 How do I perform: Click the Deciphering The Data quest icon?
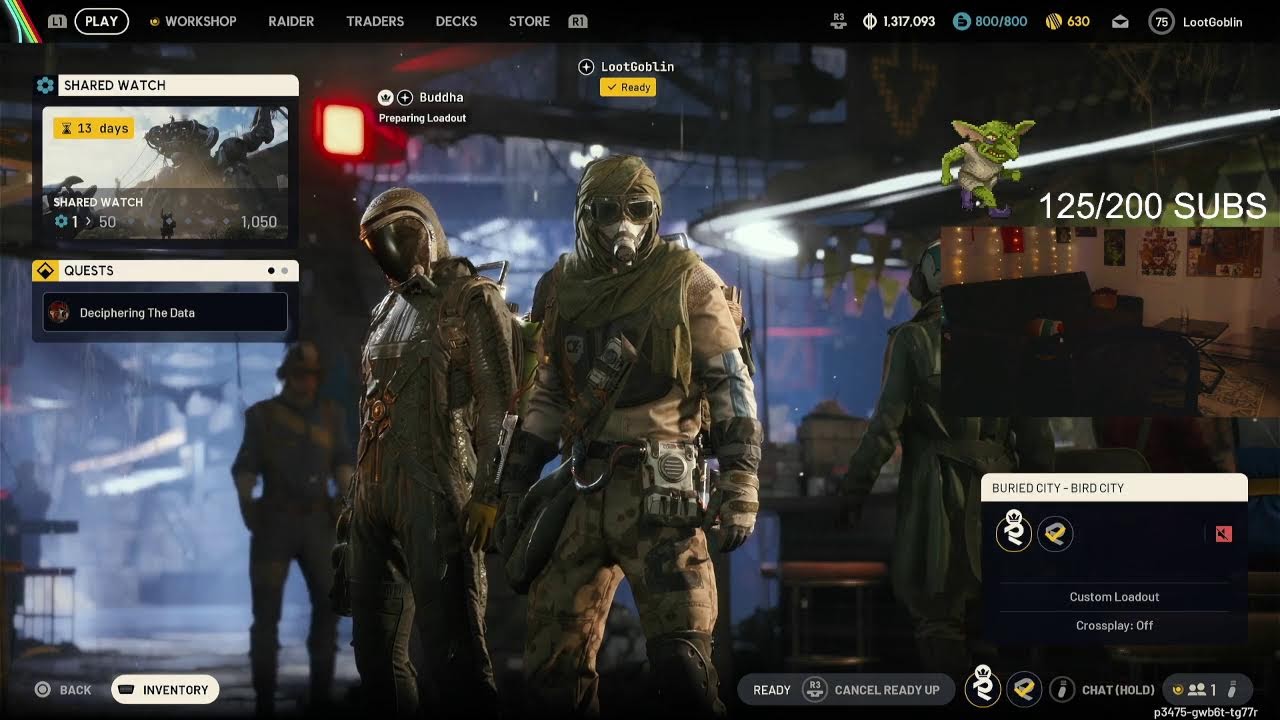pyautogui.click(x=59, y=313)
